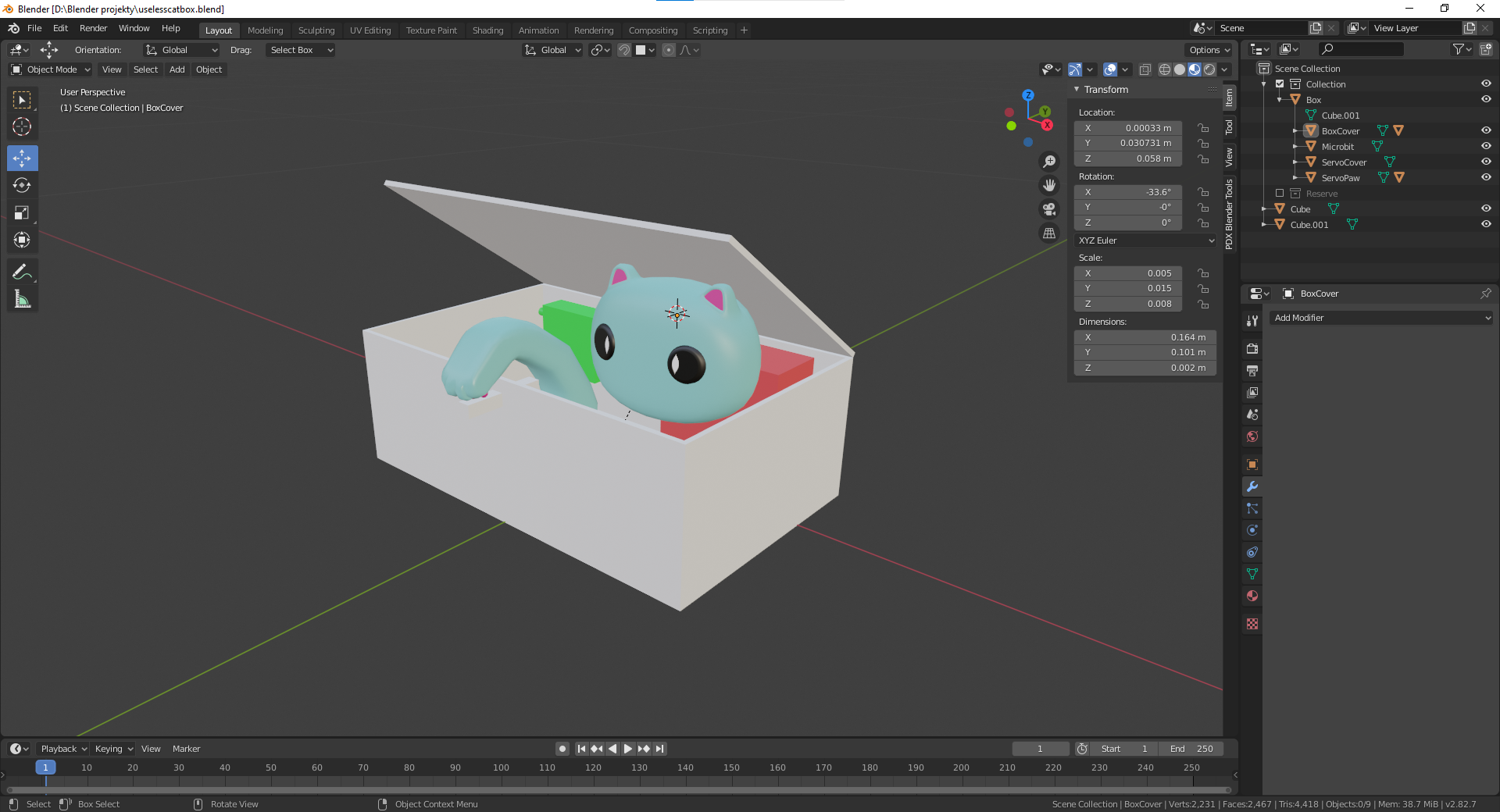Enable the Reserve collection checkbox

[1280, 193]
